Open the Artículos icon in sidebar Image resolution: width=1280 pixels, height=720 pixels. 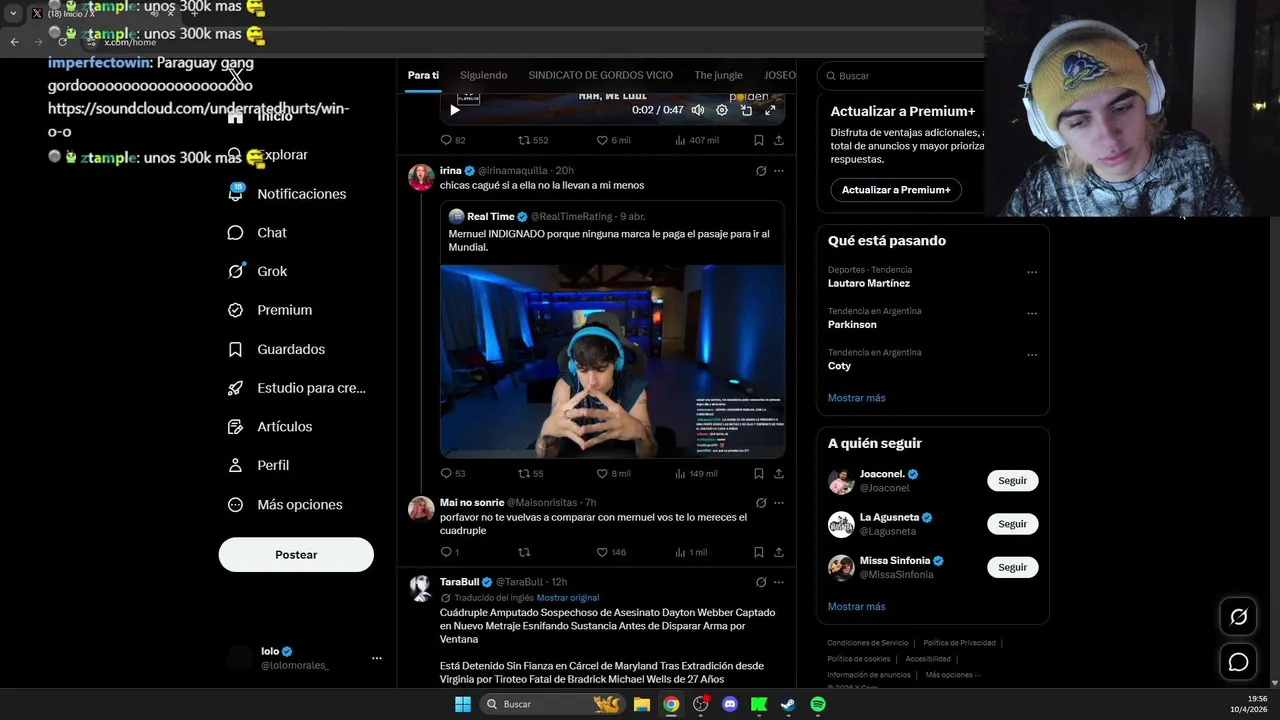(x=236, y=426)
